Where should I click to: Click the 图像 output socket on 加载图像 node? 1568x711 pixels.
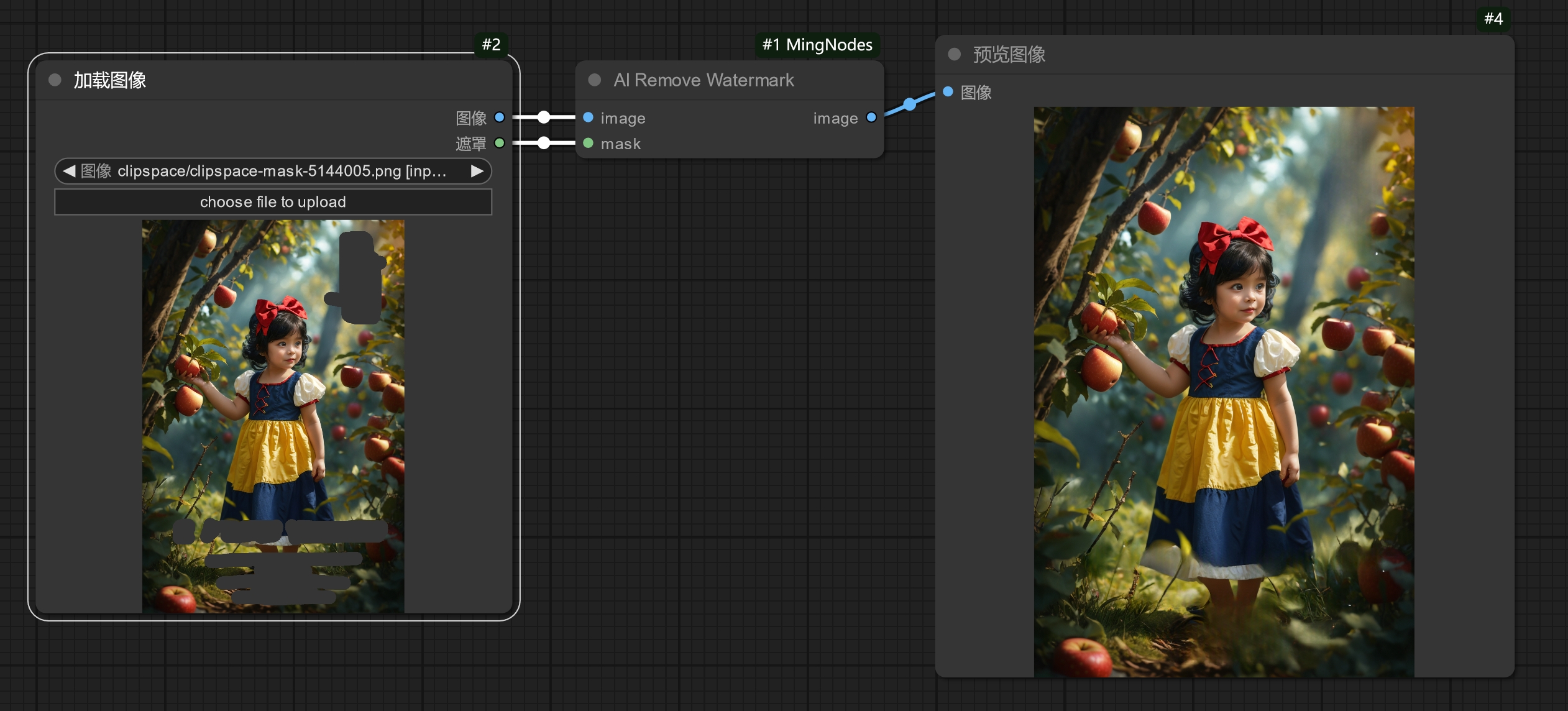pyautogui.click(x=499, y=117)
